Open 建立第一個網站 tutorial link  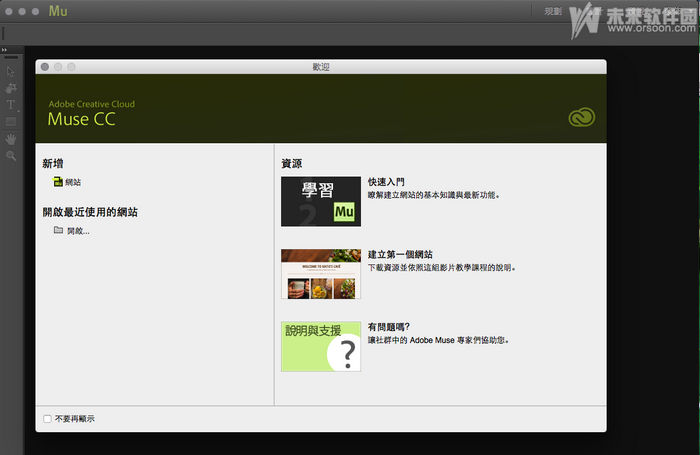[x=400, y=255]
